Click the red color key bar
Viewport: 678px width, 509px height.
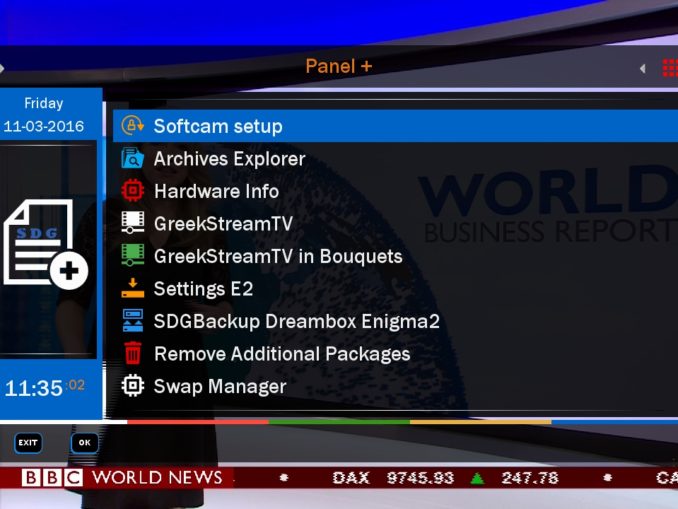[198, 421]
